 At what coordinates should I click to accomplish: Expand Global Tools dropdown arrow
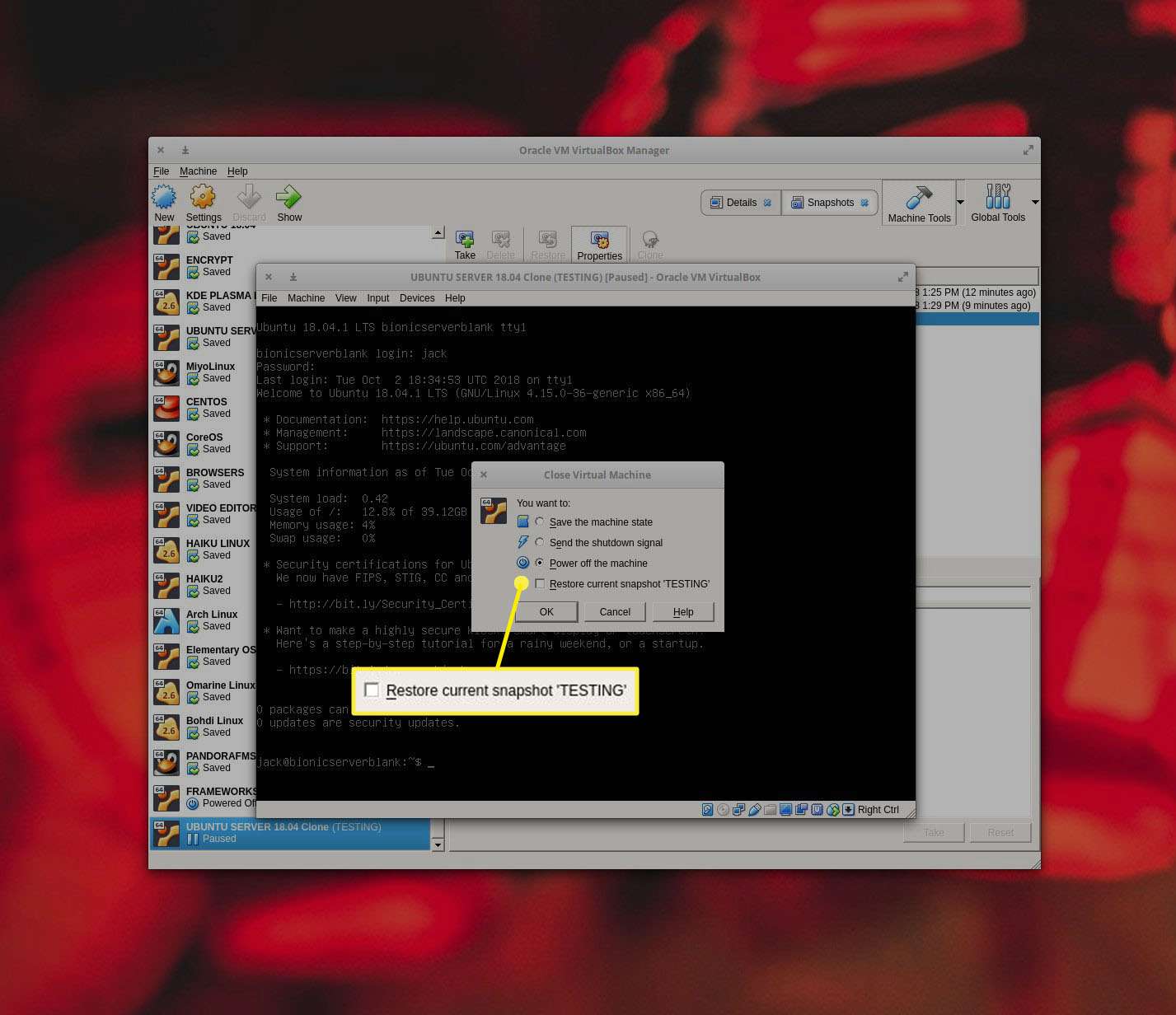click(1035, 202)
